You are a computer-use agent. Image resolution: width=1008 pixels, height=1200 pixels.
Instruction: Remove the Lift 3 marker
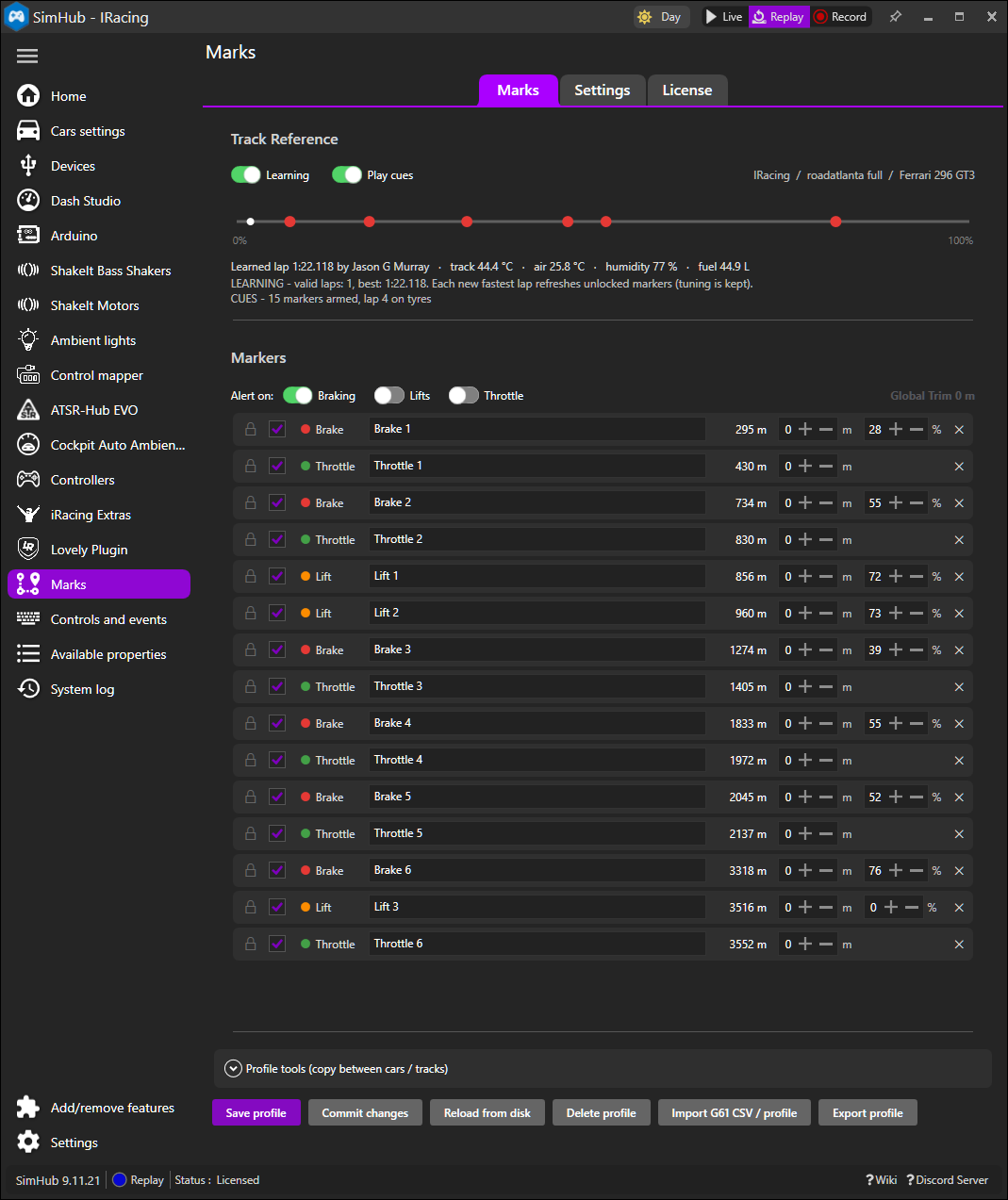(959, 908)
